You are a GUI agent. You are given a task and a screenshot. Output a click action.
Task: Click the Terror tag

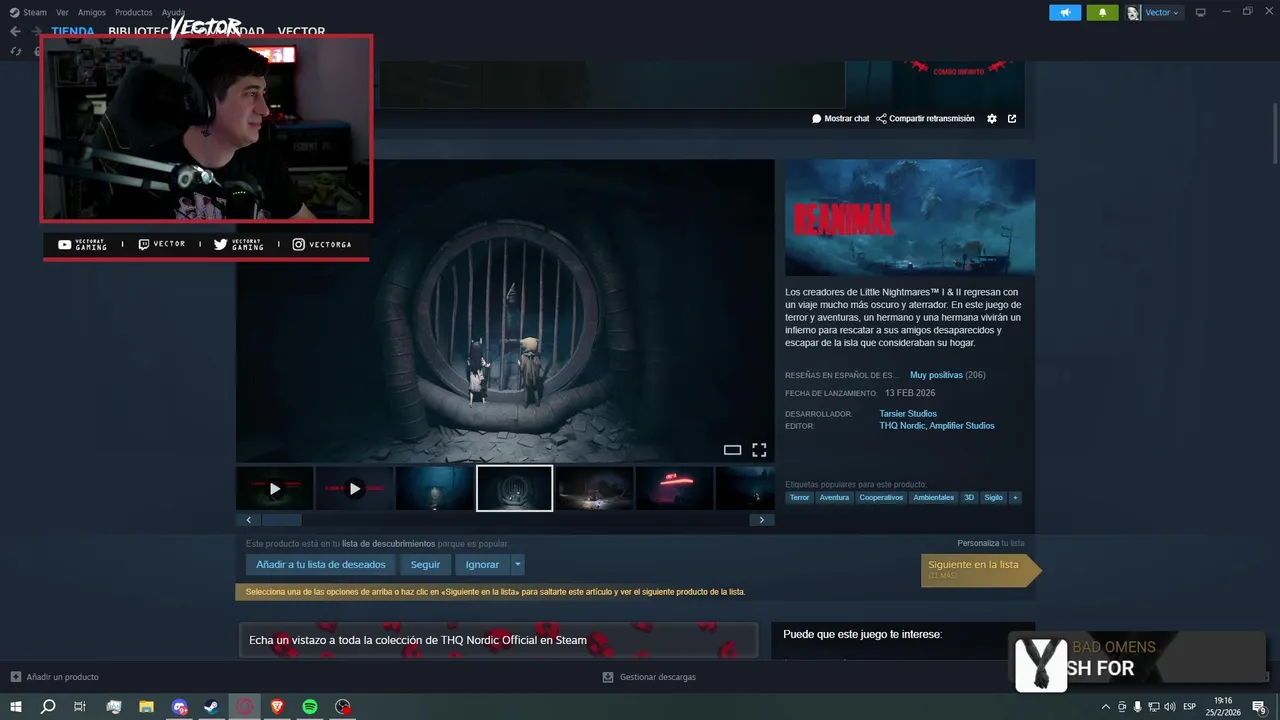(799, 497)
